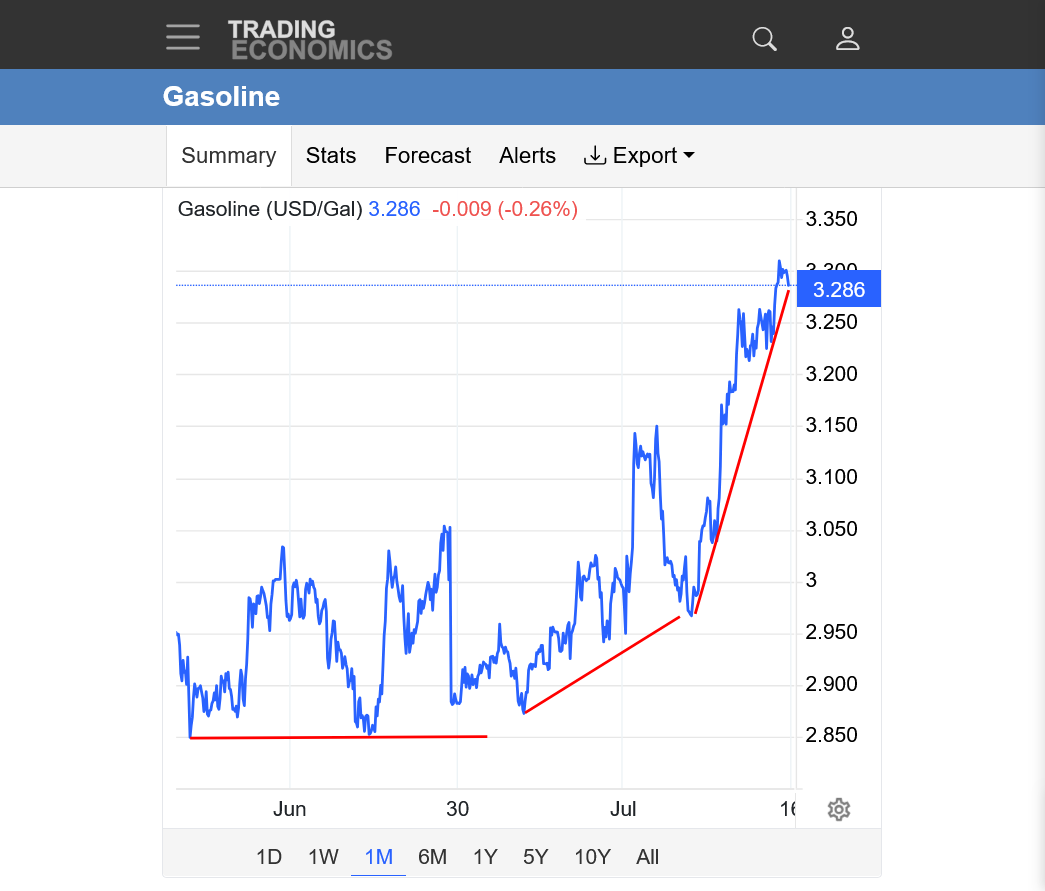Click the Export download icon
The height and width of the screenshot is (891, 1045).
594,155
